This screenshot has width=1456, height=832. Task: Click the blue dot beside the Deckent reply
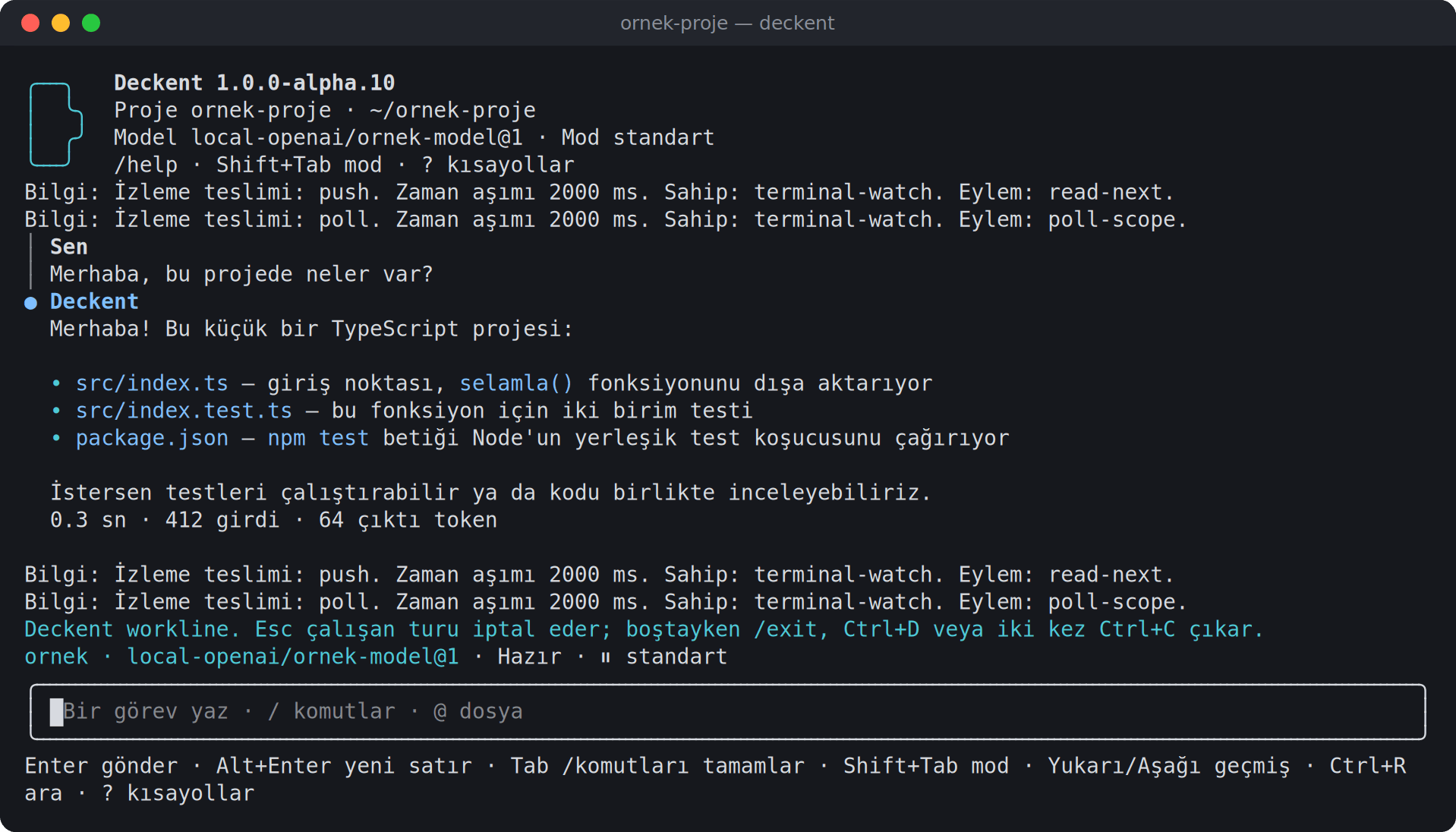[x=30, y=303]
